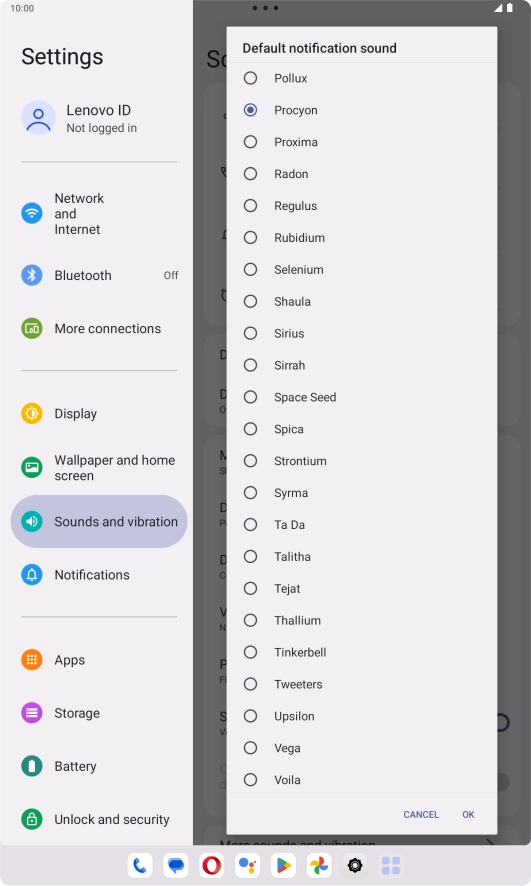Open the Google Play Store dock icon

tap(284, 865)
